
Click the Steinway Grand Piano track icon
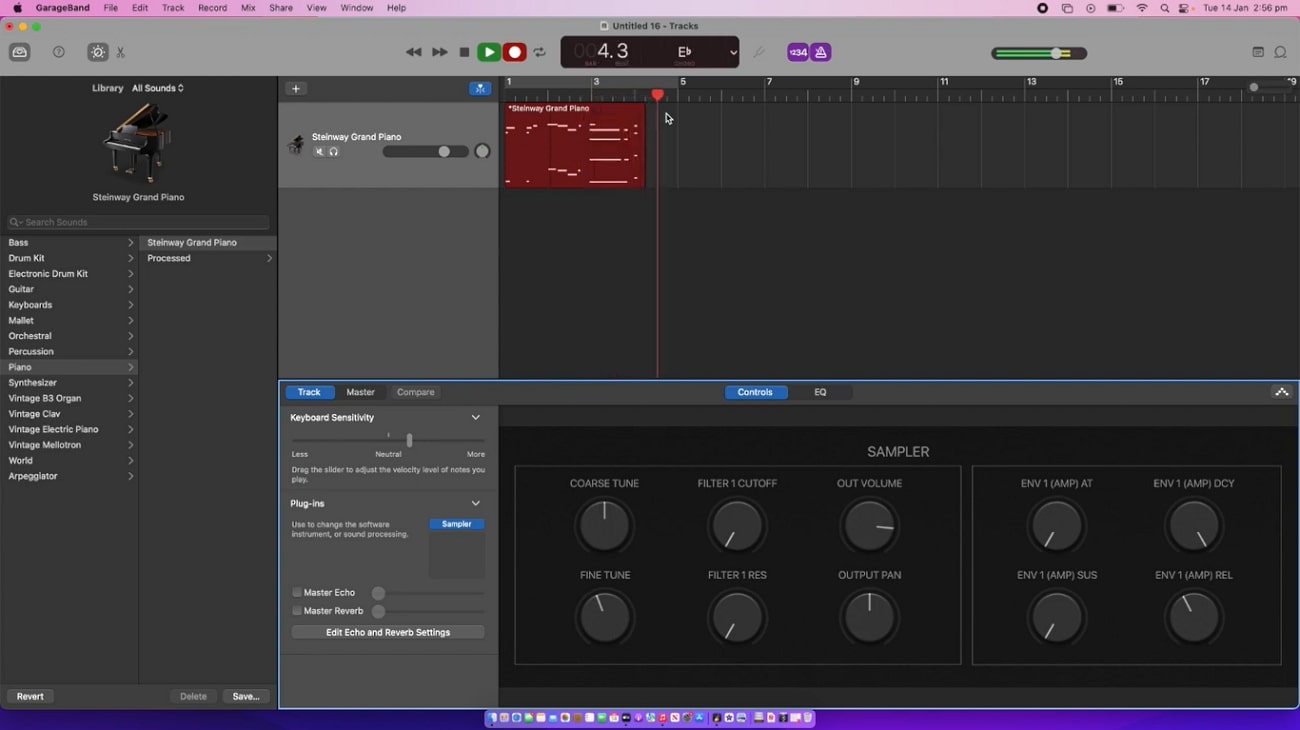click(296, 146)
